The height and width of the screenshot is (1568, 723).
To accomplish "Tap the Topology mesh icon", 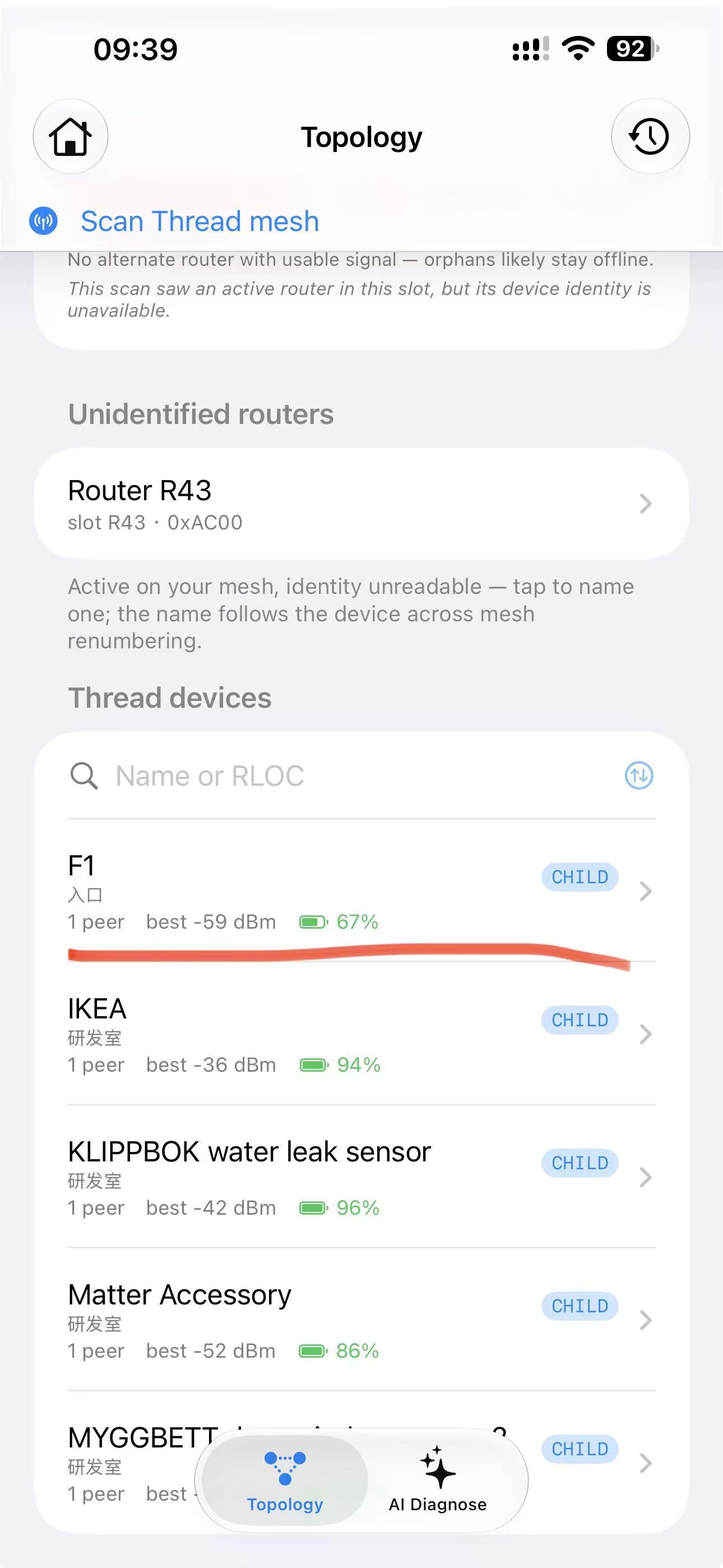I will pos(285,1468).
